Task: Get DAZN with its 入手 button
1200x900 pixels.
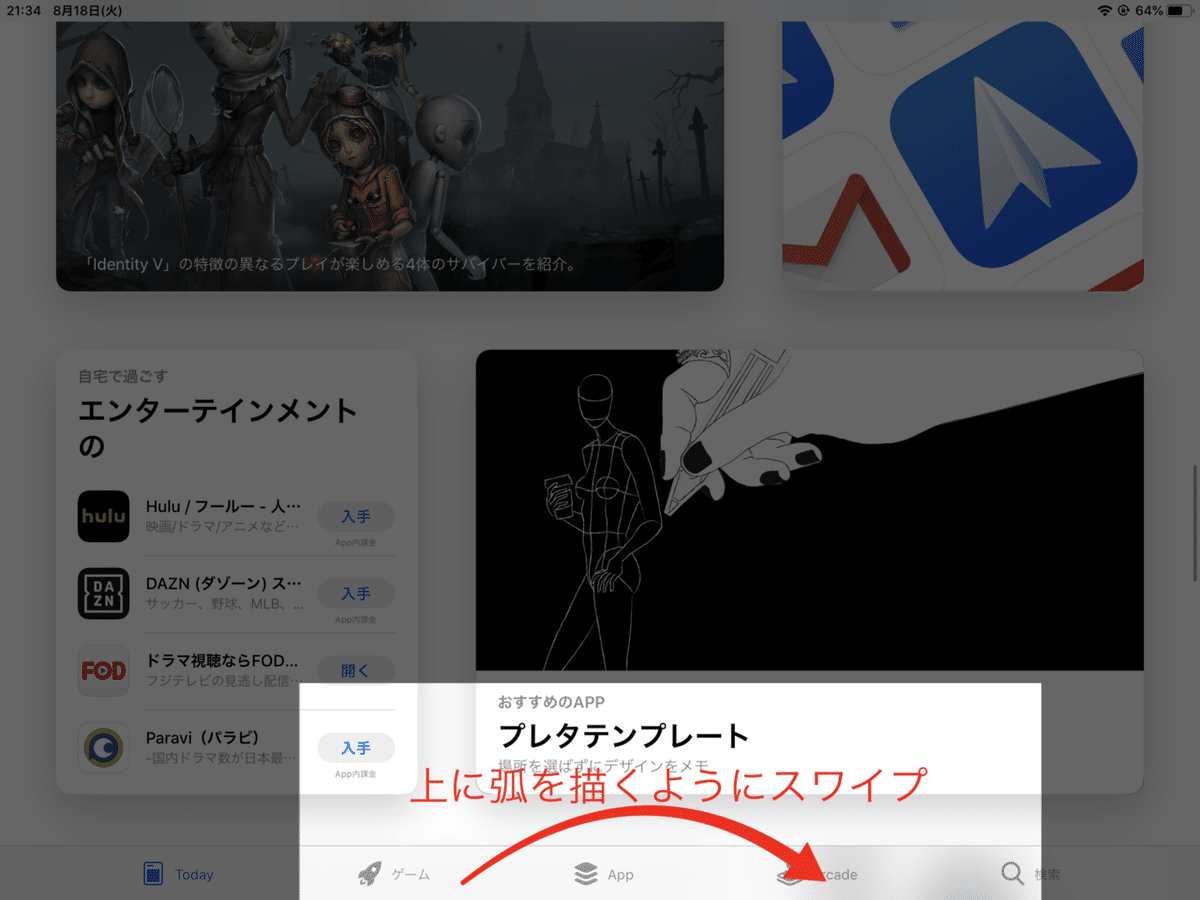Action: coord(356,594)
